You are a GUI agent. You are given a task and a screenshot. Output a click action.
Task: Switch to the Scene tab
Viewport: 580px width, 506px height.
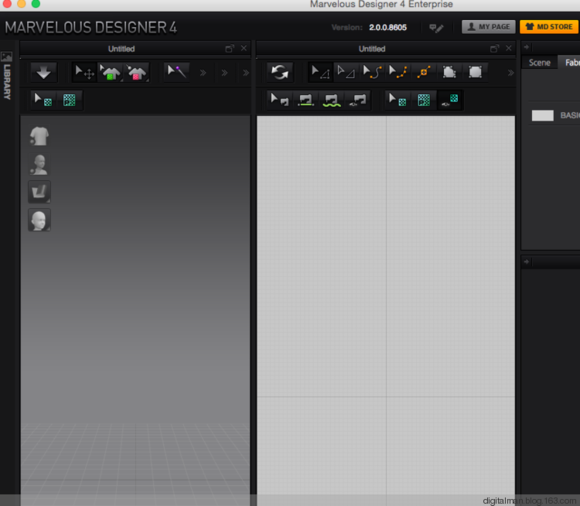pyautogui.click(x=539, y=63)
